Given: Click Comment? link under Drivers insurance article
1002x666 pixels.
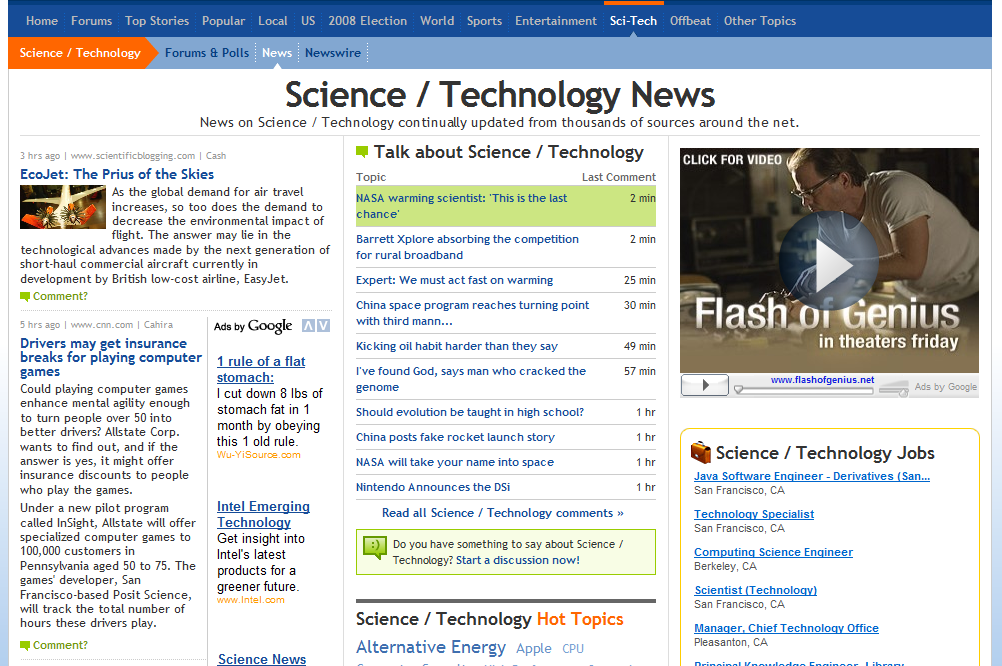Looking at the screenshot, I should [60, 646].
